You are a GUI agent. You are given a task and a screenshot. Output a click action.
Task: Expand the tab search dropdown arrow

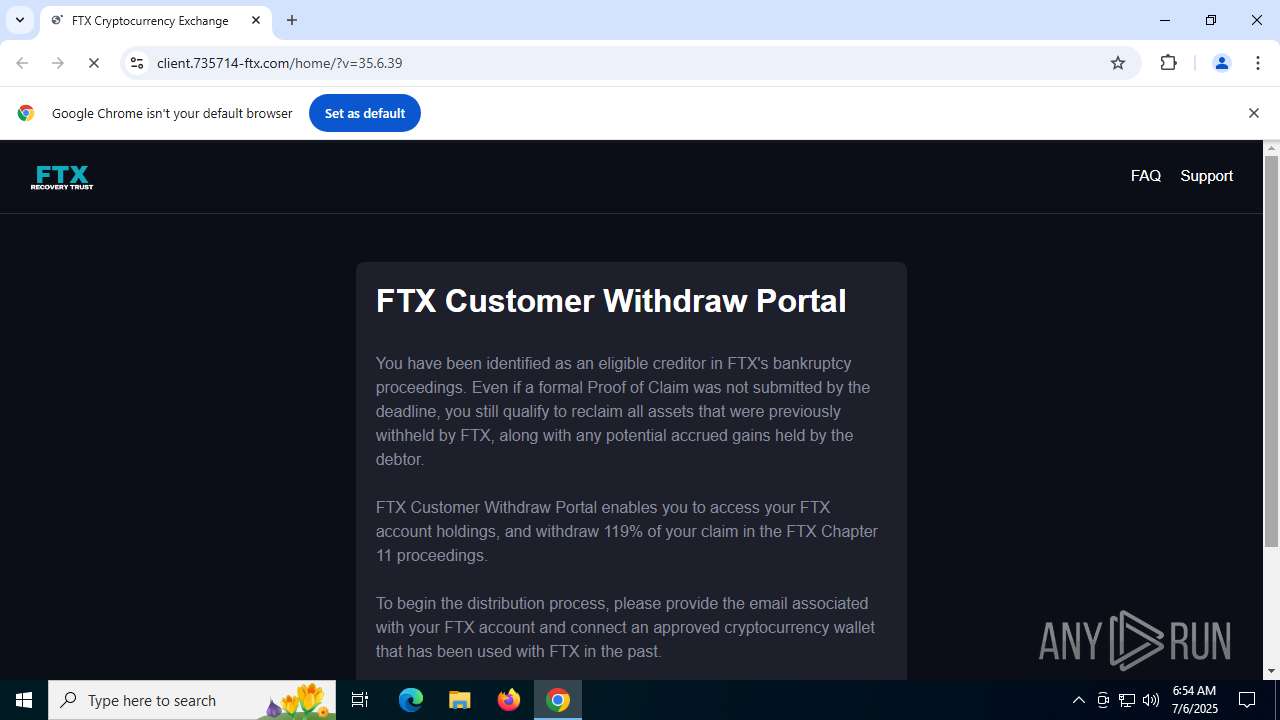click(x=20, y=20)
